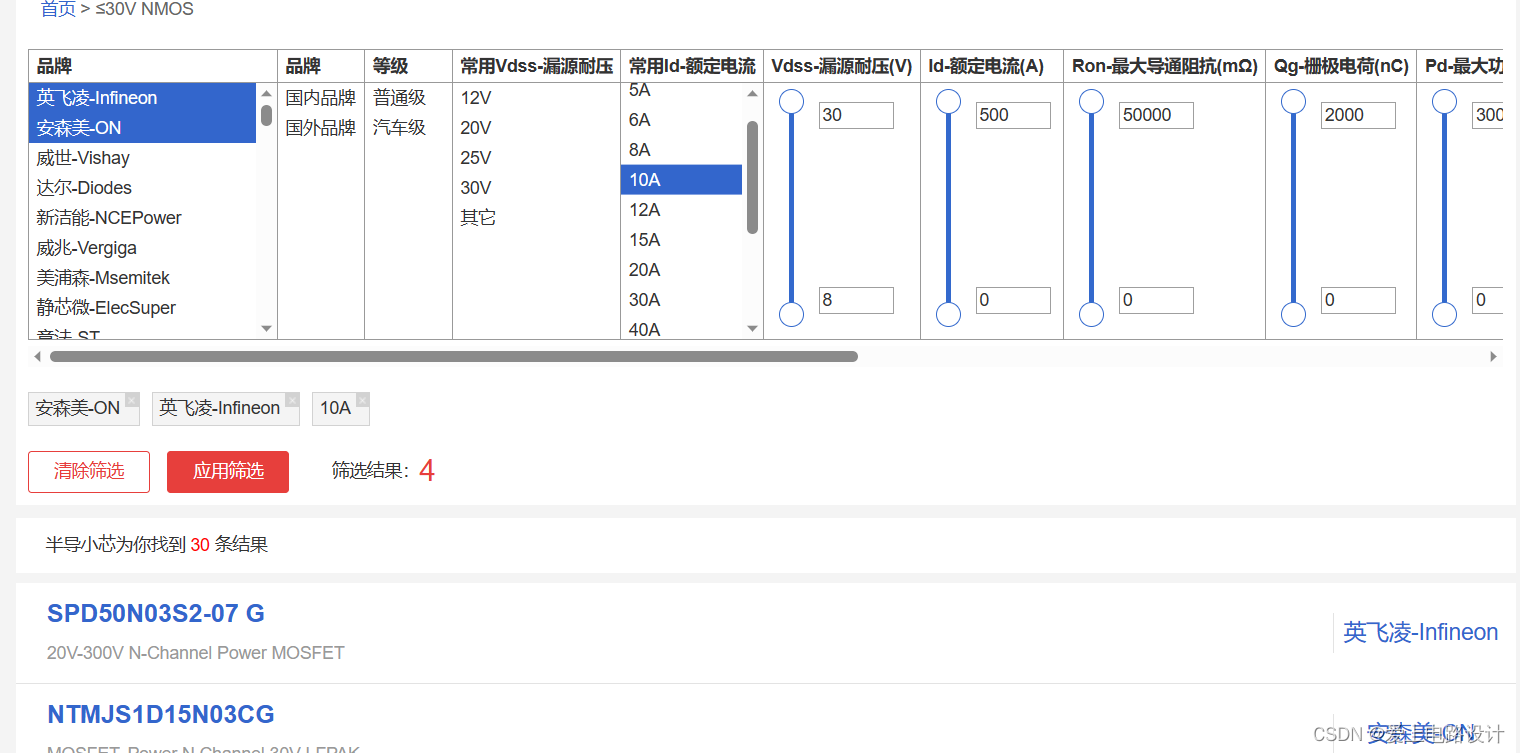Select 安森美-ON in brand list
The image size is (1520, 753).
(142, 128)
